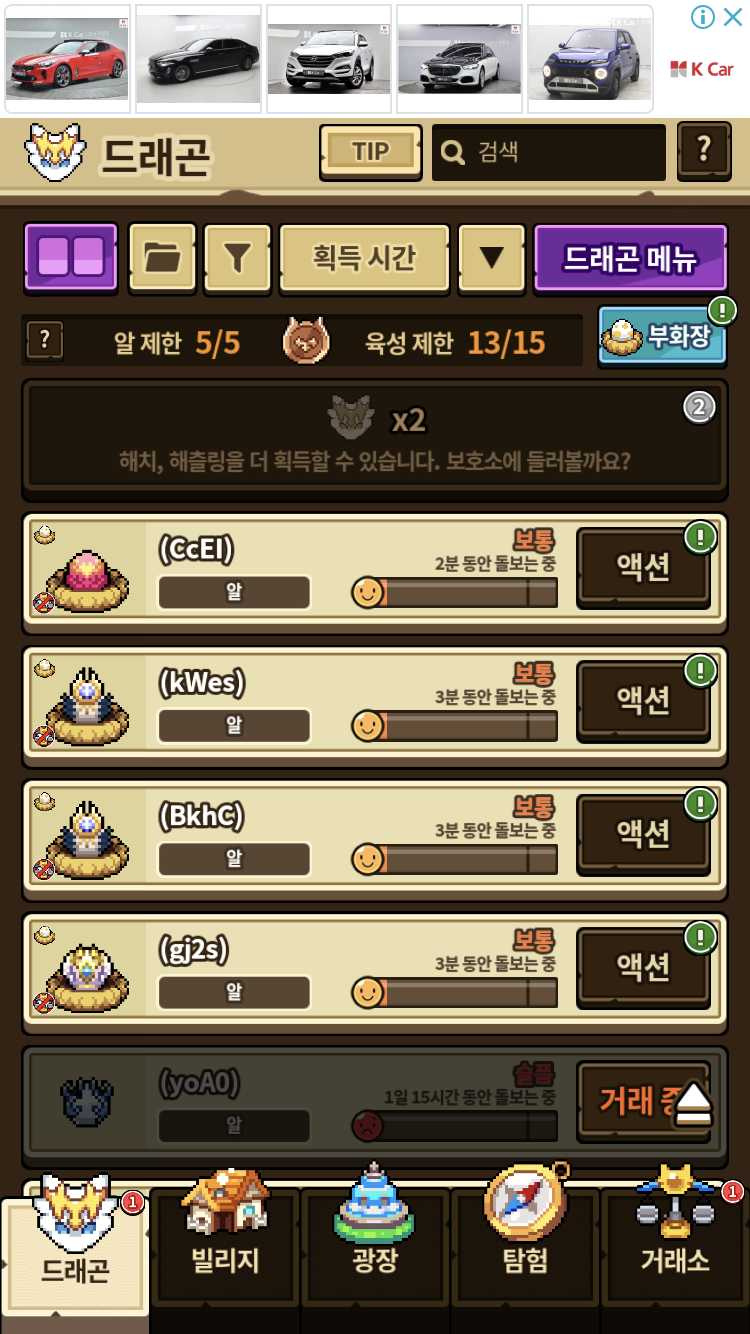
Task: Switch to the 광장 fountain tab
Action: tap(375, 1238)
